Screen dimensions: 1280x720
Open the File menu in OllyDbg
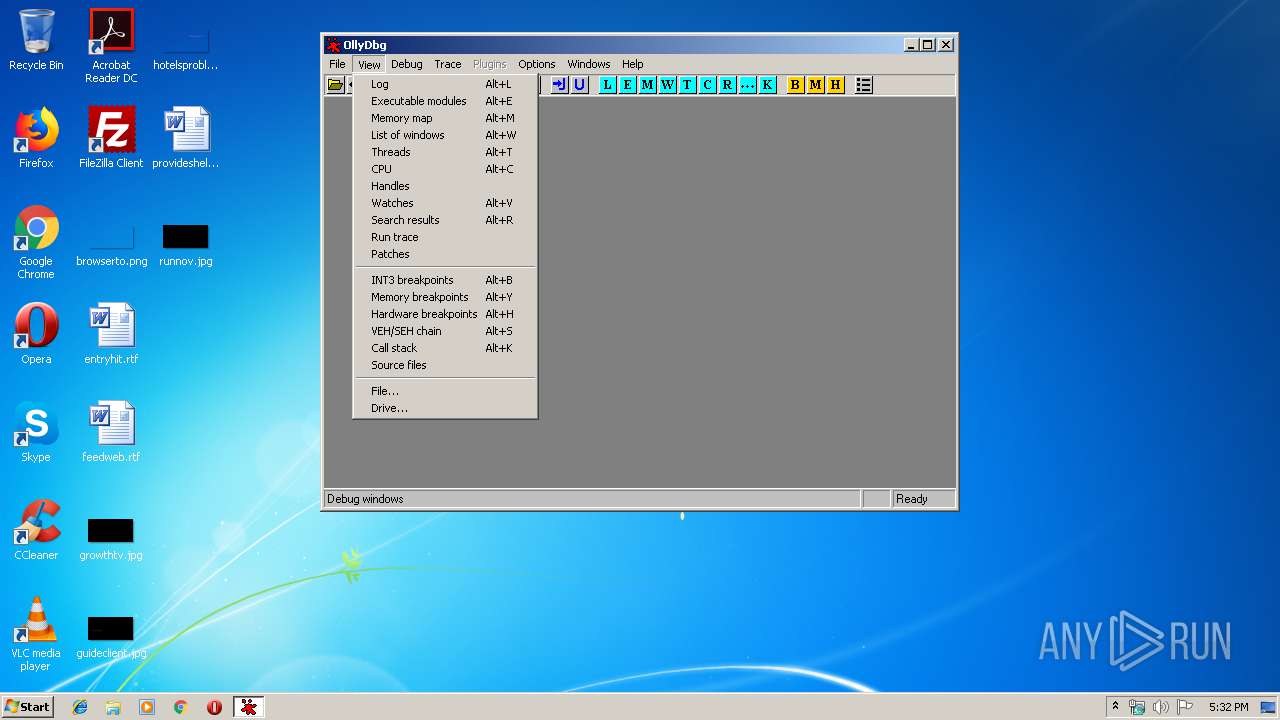tap(337, 64)
